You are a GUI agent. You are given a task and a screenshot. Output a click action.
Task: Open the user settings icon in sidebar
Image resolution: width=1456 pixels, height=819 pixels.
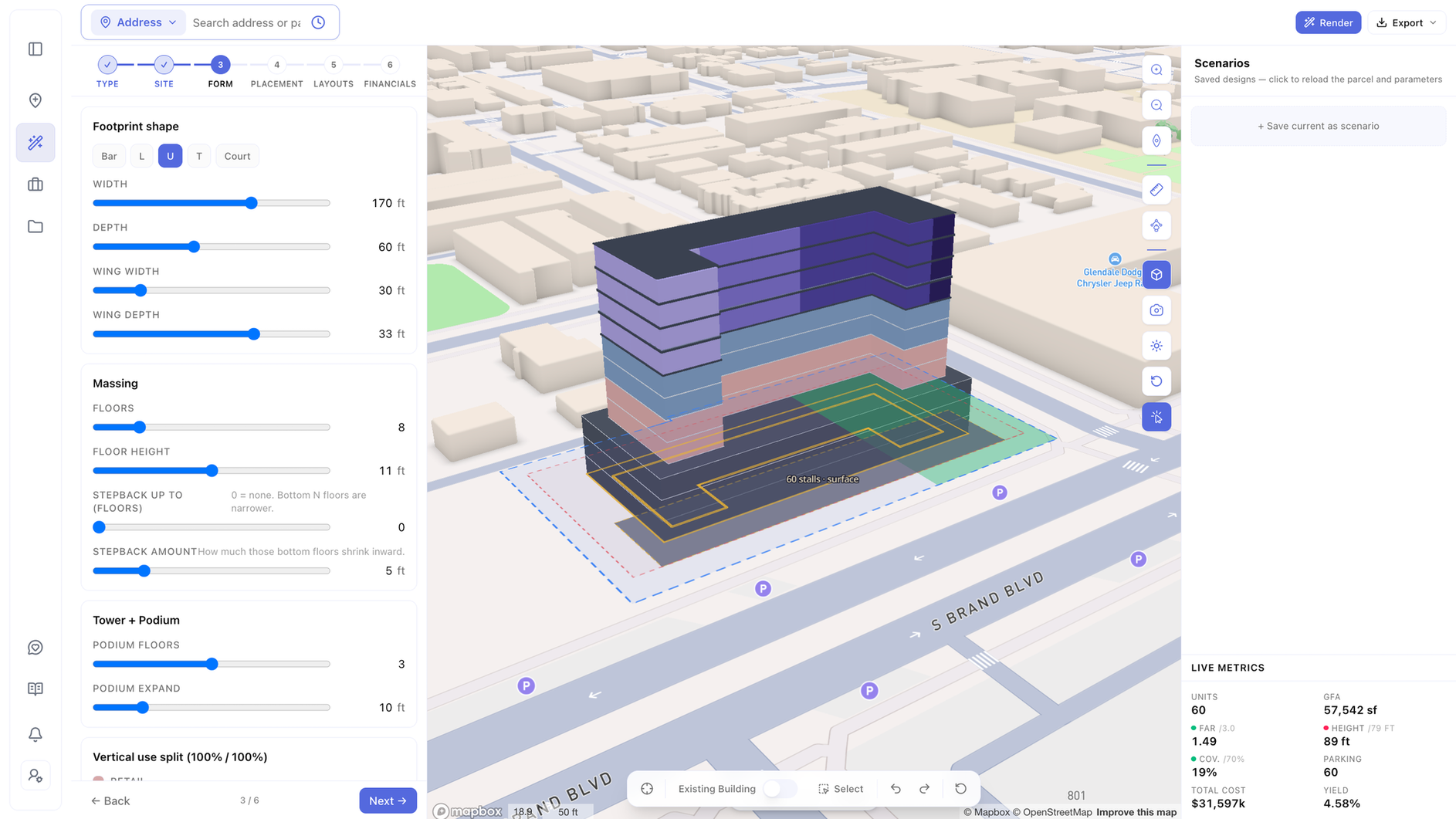(x=36, y=776)
